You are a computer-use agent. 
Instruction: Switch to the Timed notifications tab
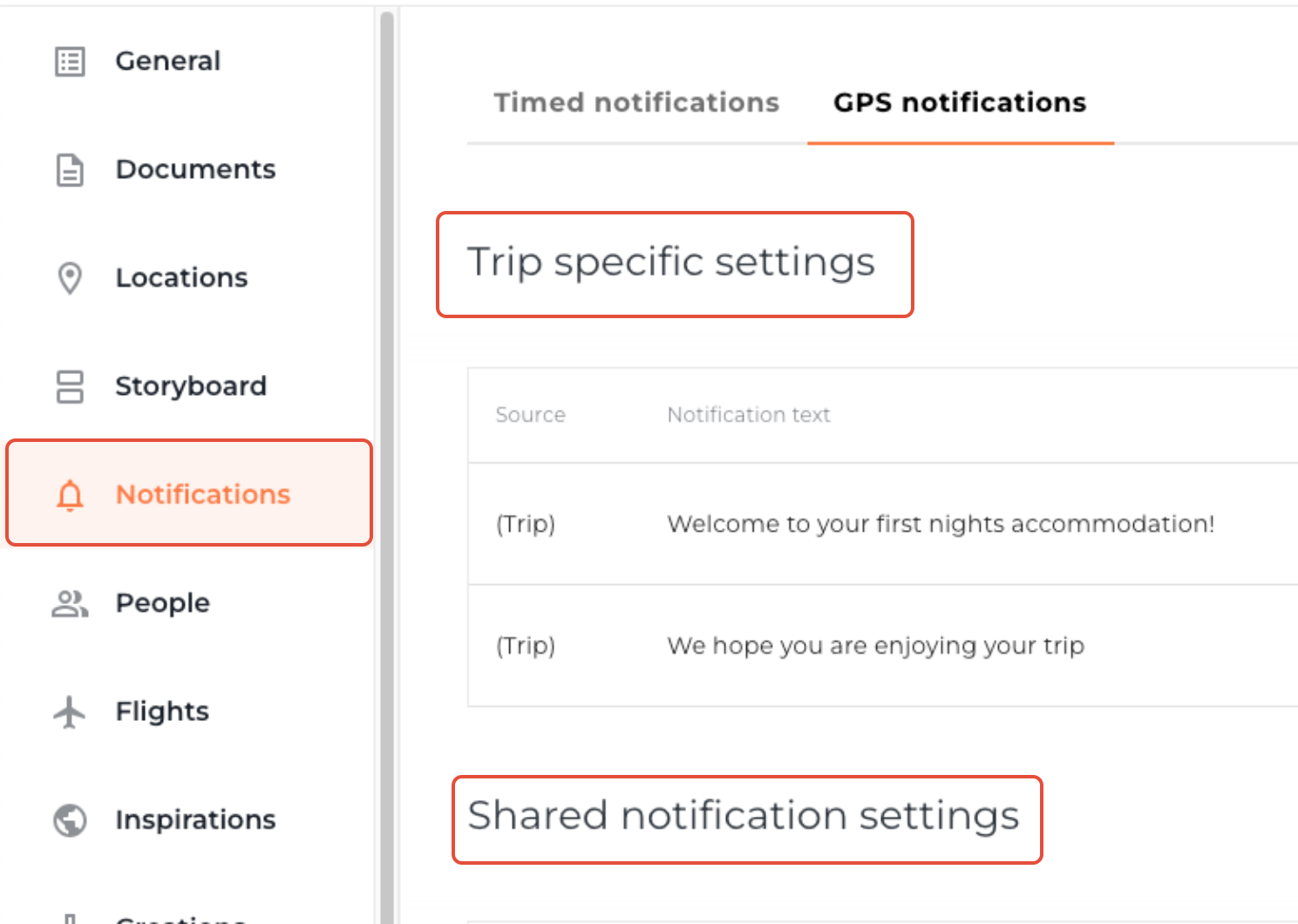(x=635, y=102)
